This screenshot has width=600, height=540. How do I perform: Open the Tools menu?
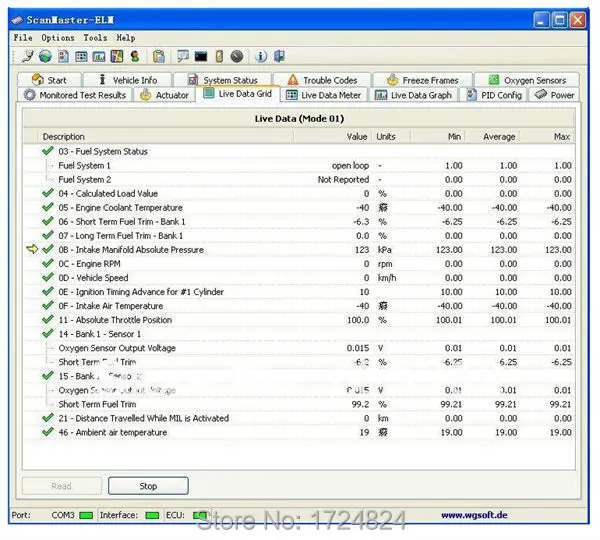95,38
